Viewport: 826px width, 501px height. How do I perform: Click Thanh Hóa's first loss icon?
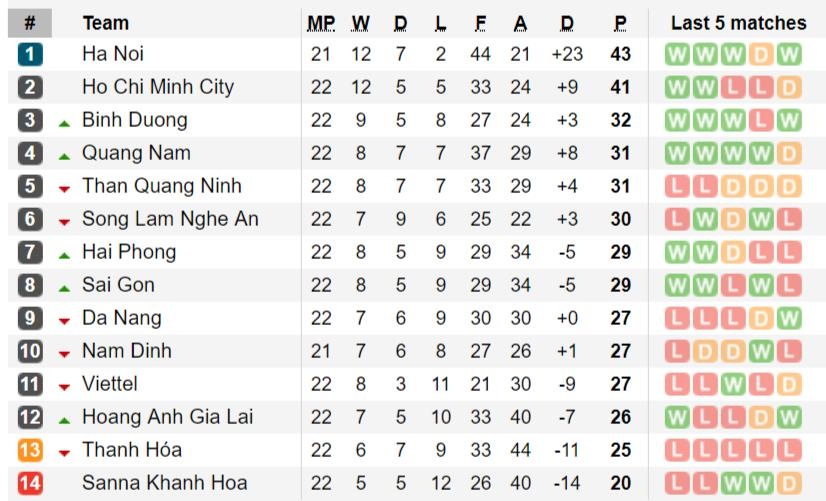point(677,450)
